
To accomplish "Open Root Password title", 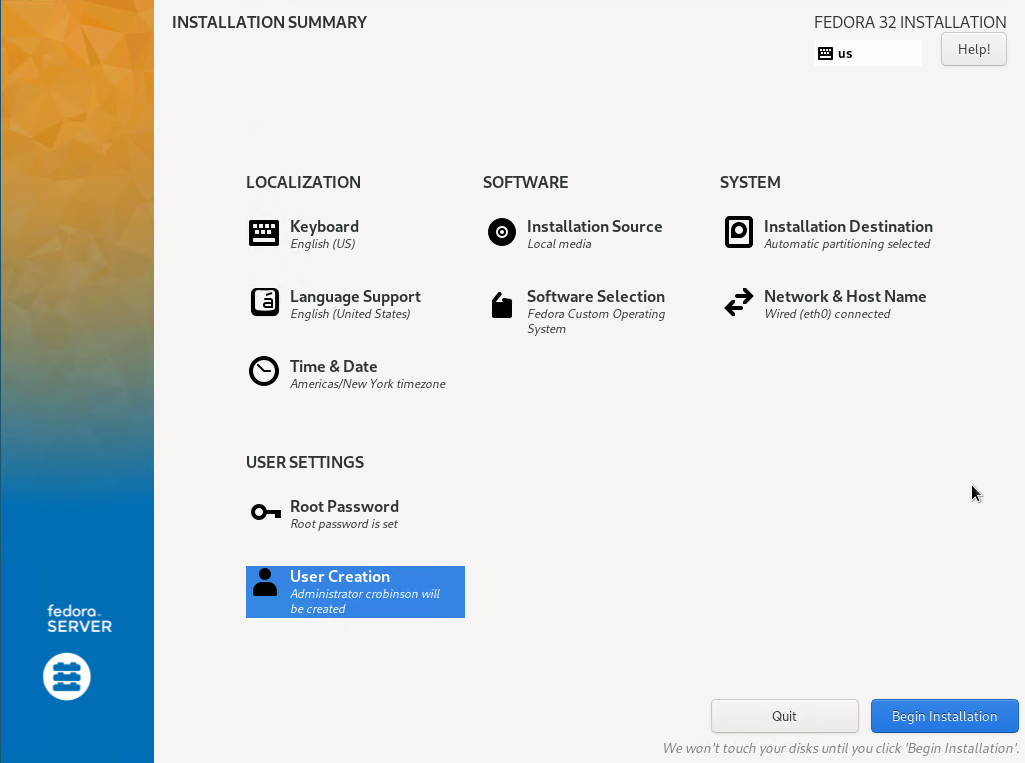I will [344, 506].
